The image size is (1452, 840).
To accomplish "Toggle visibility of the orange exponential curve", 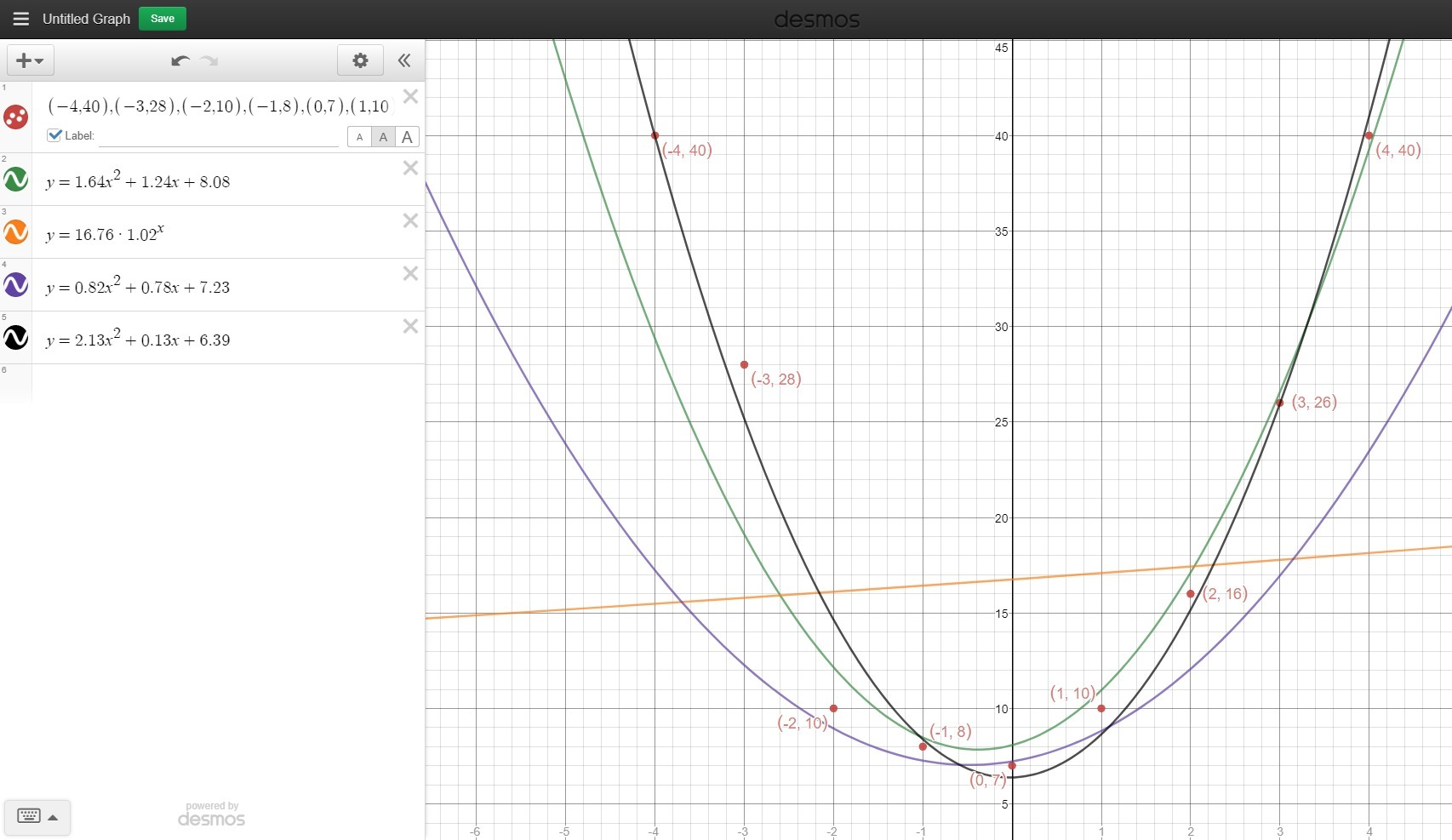I will point(16,232).
